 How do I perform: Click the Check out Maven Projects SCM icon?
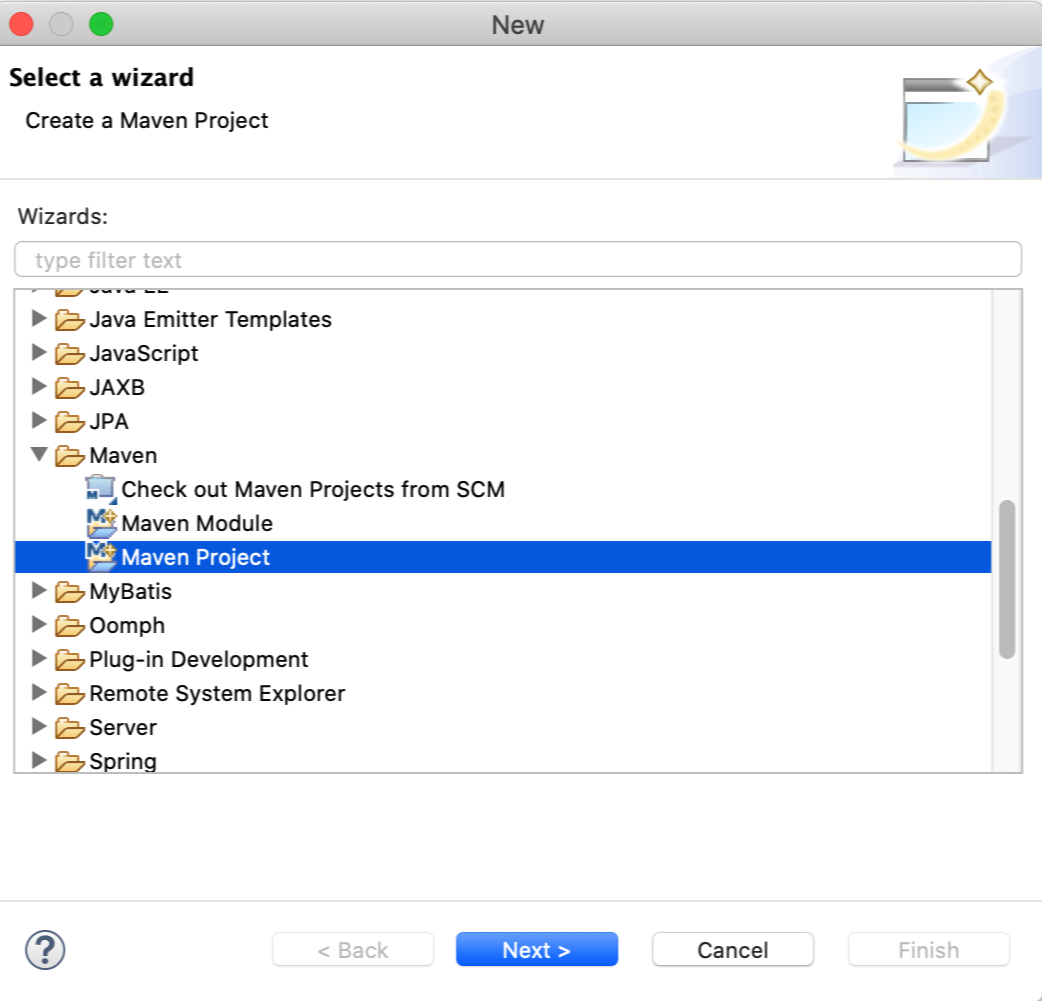tap(101, 489)
